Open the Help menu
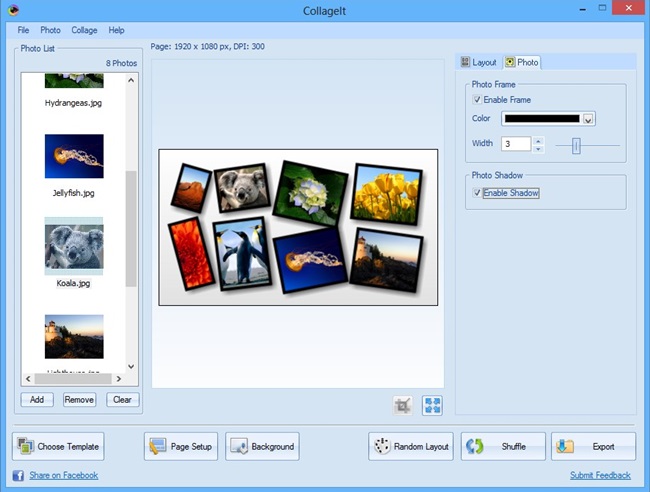650x492 pixels. tap(116, 30)
